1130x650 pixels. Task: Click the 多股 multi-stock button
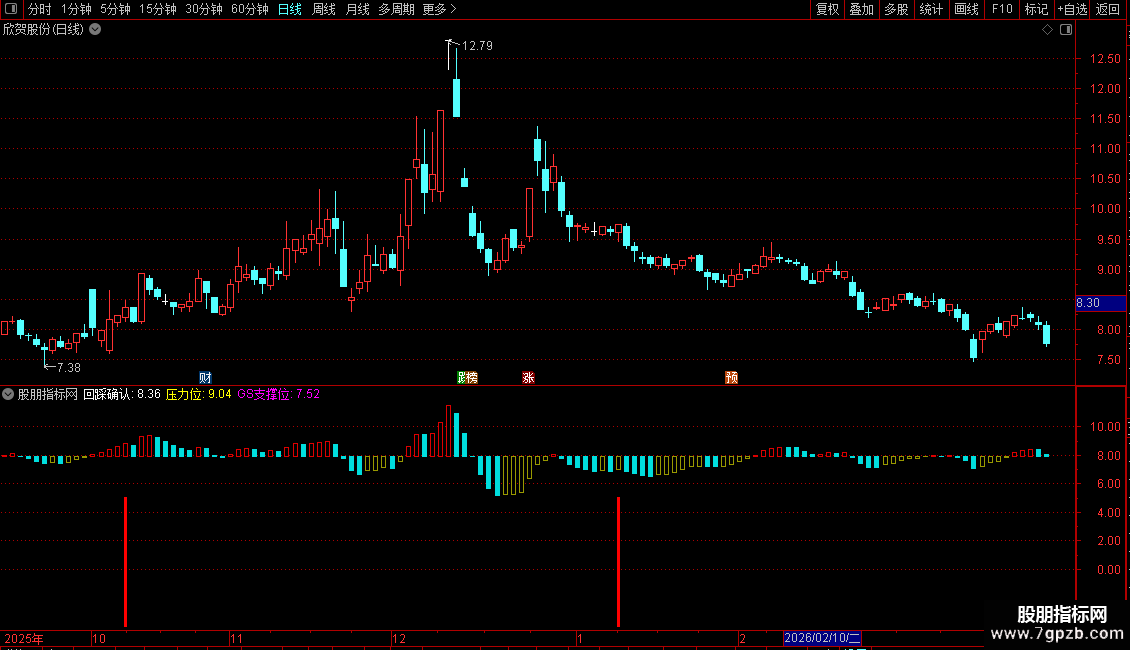click(897, 9)
